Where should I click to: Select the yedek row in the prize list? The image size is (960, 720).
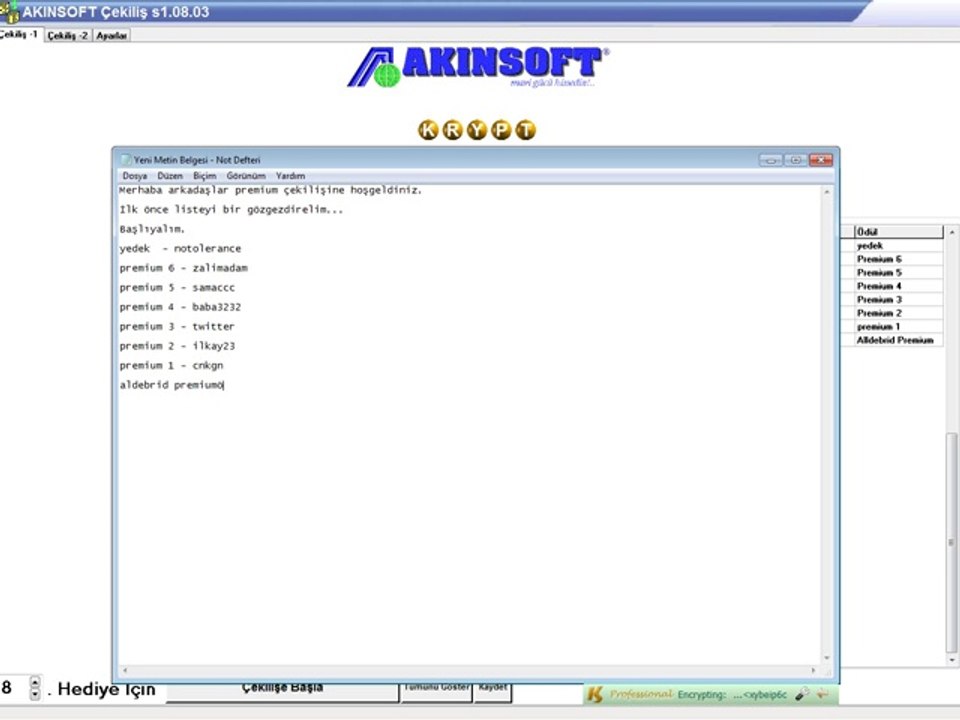(x=899, y=246)
